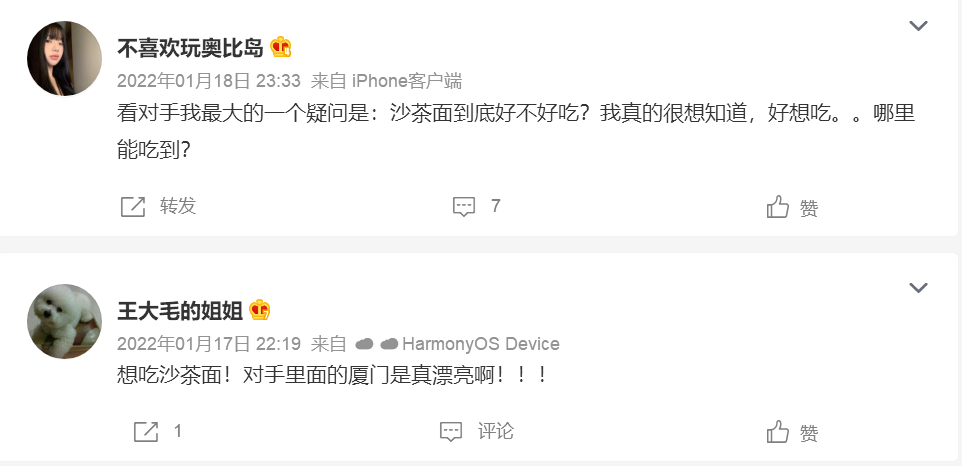Click the crown badge next to 王大毛的姐姐
The height and width of the screenshot is (466, 962).
(x=260, y=310)
